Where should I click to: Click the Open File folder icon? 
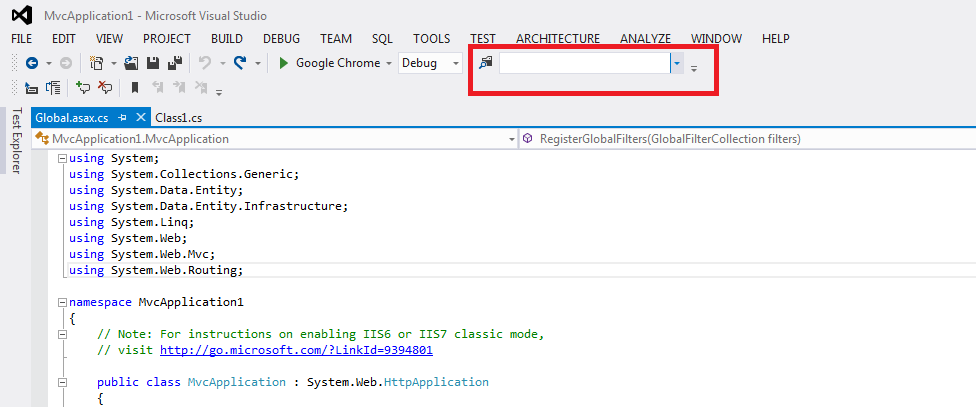[131, 63]
